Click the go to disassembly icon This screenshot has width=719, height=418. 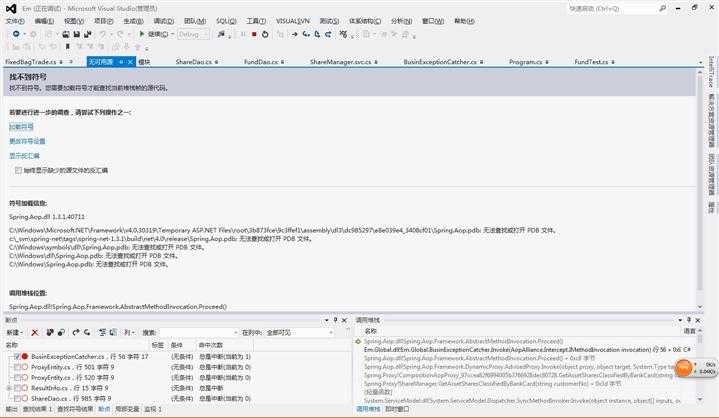tap(113, 332)
